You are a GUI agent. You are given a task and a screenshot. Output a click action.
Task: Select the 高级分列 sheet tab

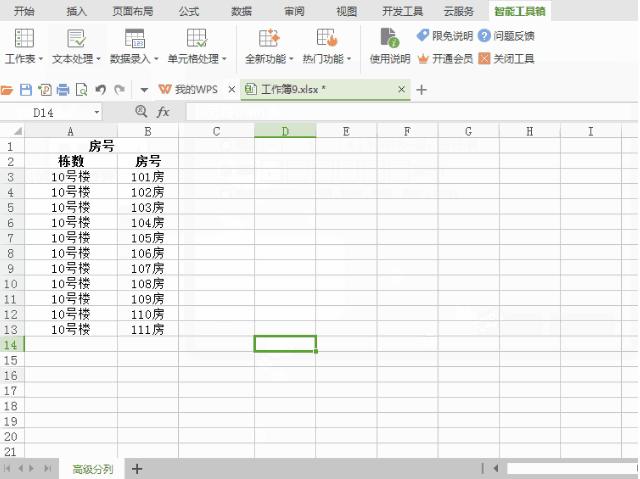coord(93,469)
